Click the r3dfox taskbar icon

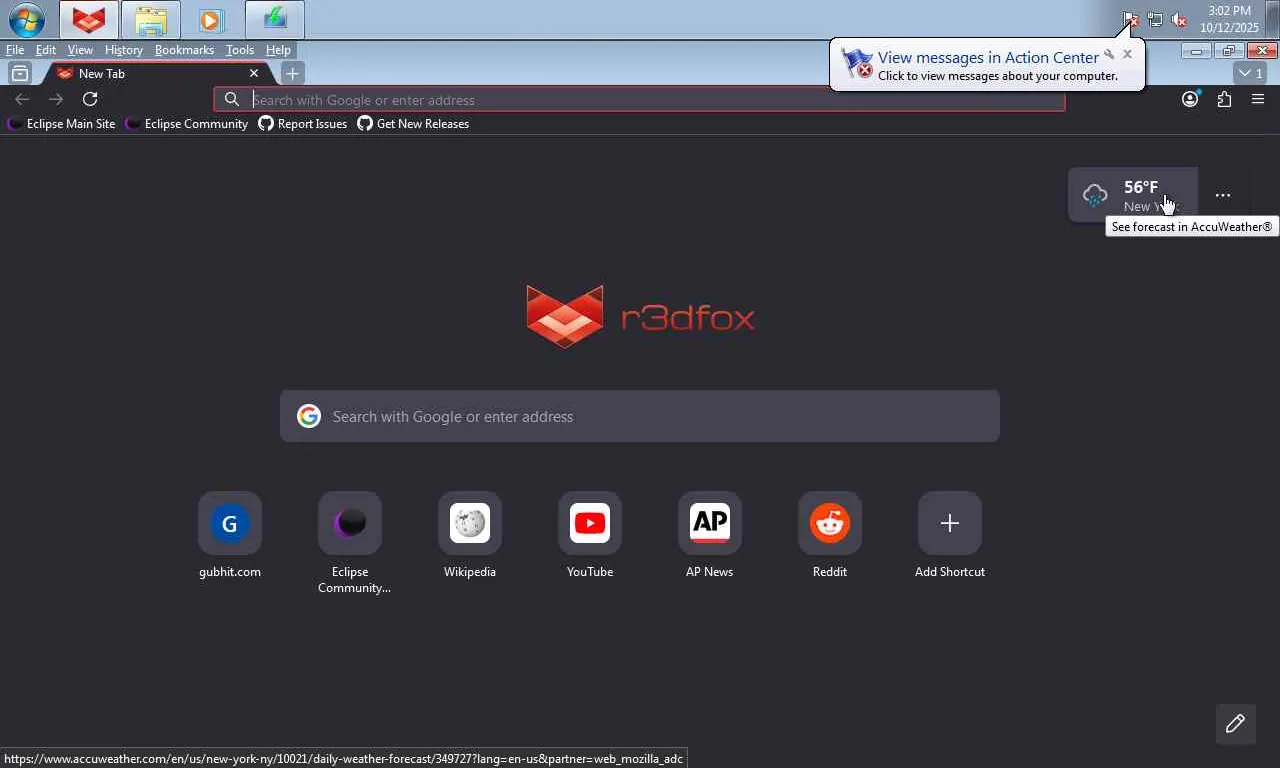point(89,19)
